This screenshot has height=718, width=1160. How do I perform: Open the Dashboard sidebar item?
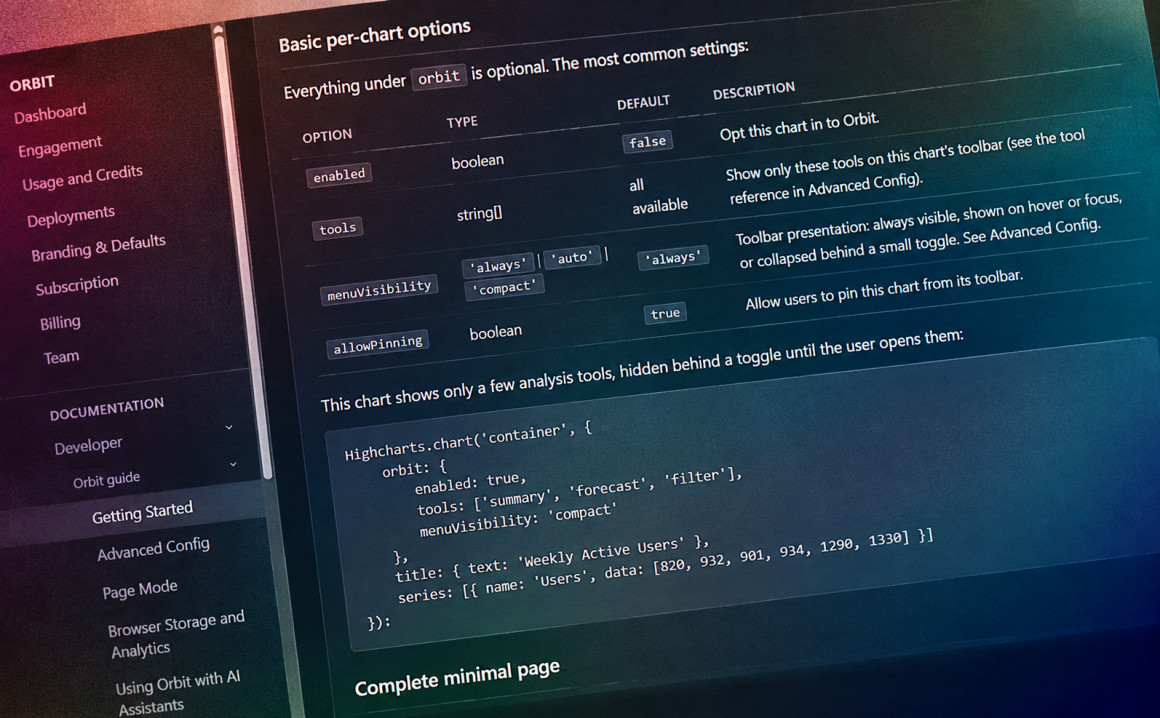(x=50, y=113)
